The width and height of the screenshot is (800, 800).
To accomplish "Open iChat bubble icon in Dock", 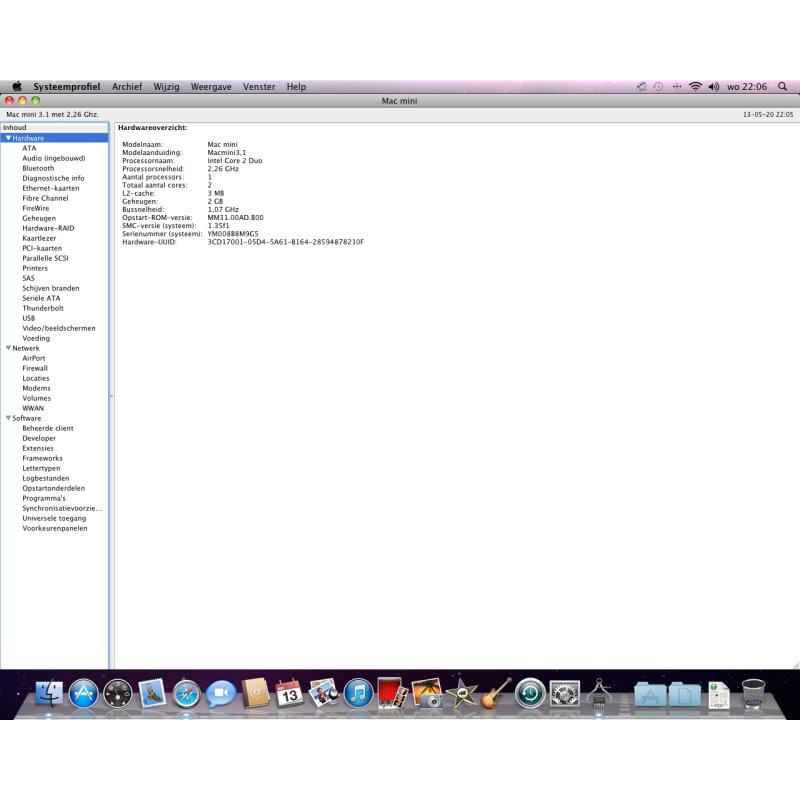I will (x=221, y=693).
